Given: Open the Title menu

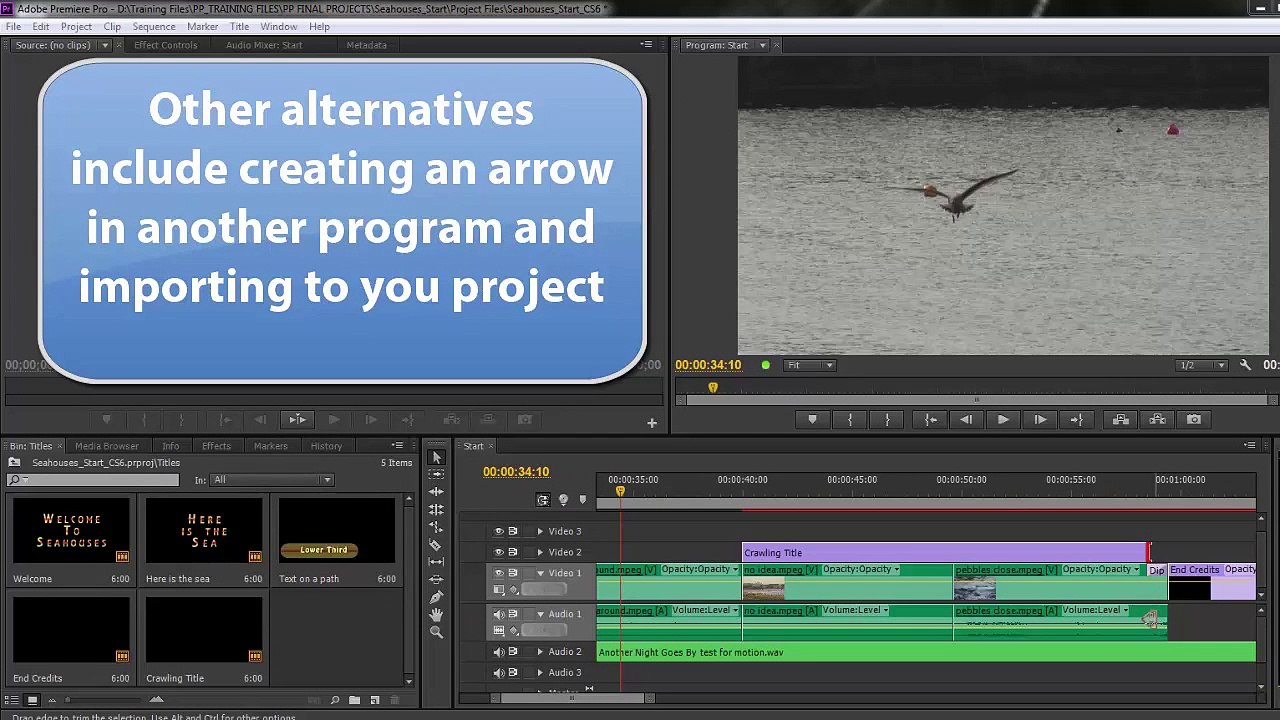Looking at the screenshot, I should [240, 27].
